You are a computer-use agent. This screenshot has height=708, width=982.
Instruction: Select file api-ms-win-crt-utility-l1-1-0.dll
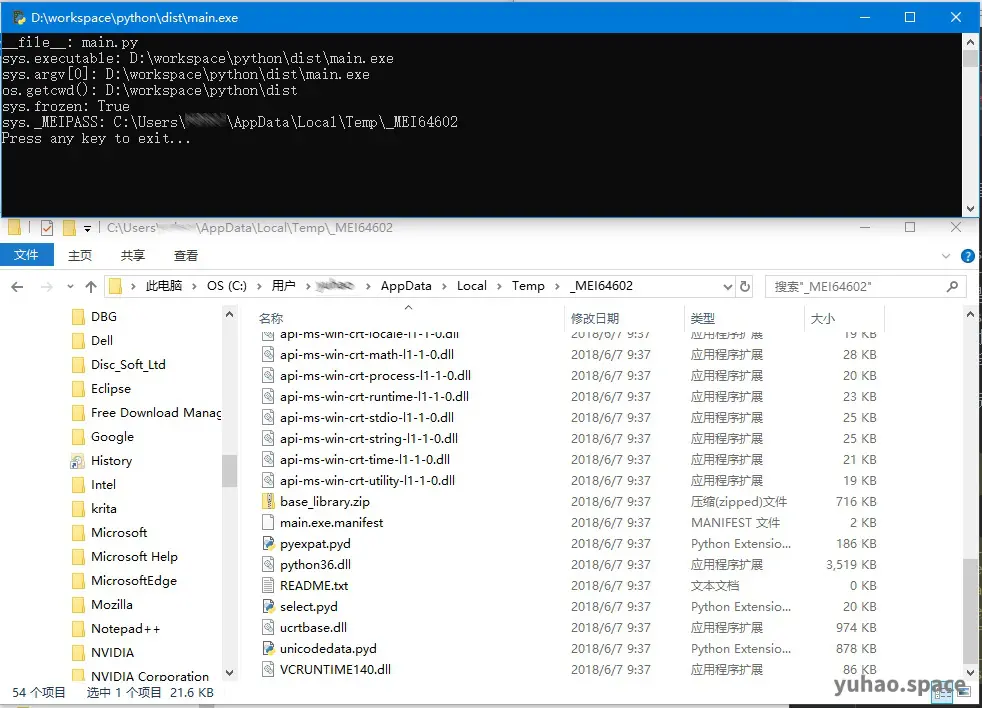(x=367, y=481)
